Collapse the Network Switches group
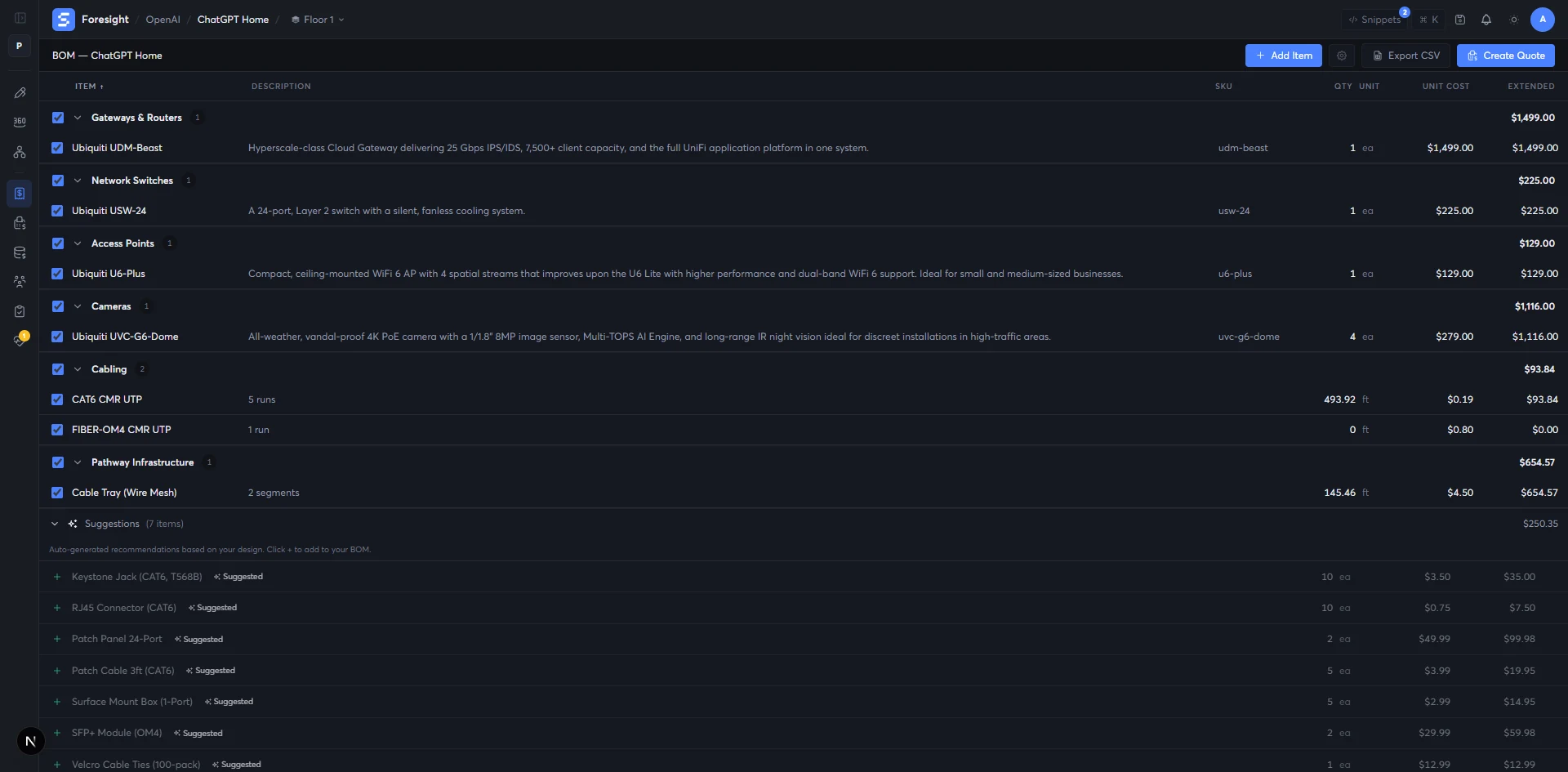This screenshot has height=772, width=1568. coord(78,181)
